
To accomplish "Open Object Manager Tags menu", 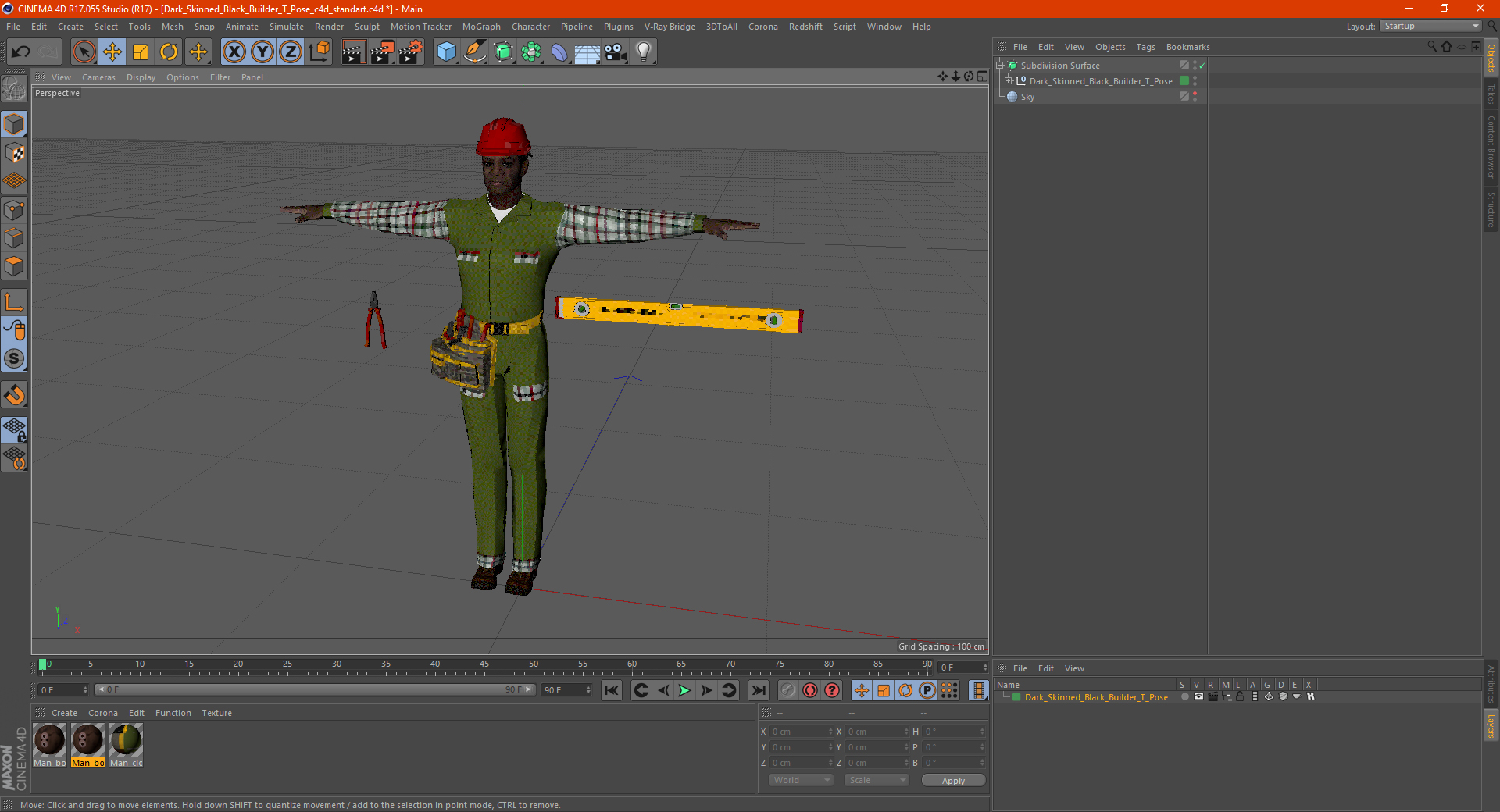I will [1145, 47].
